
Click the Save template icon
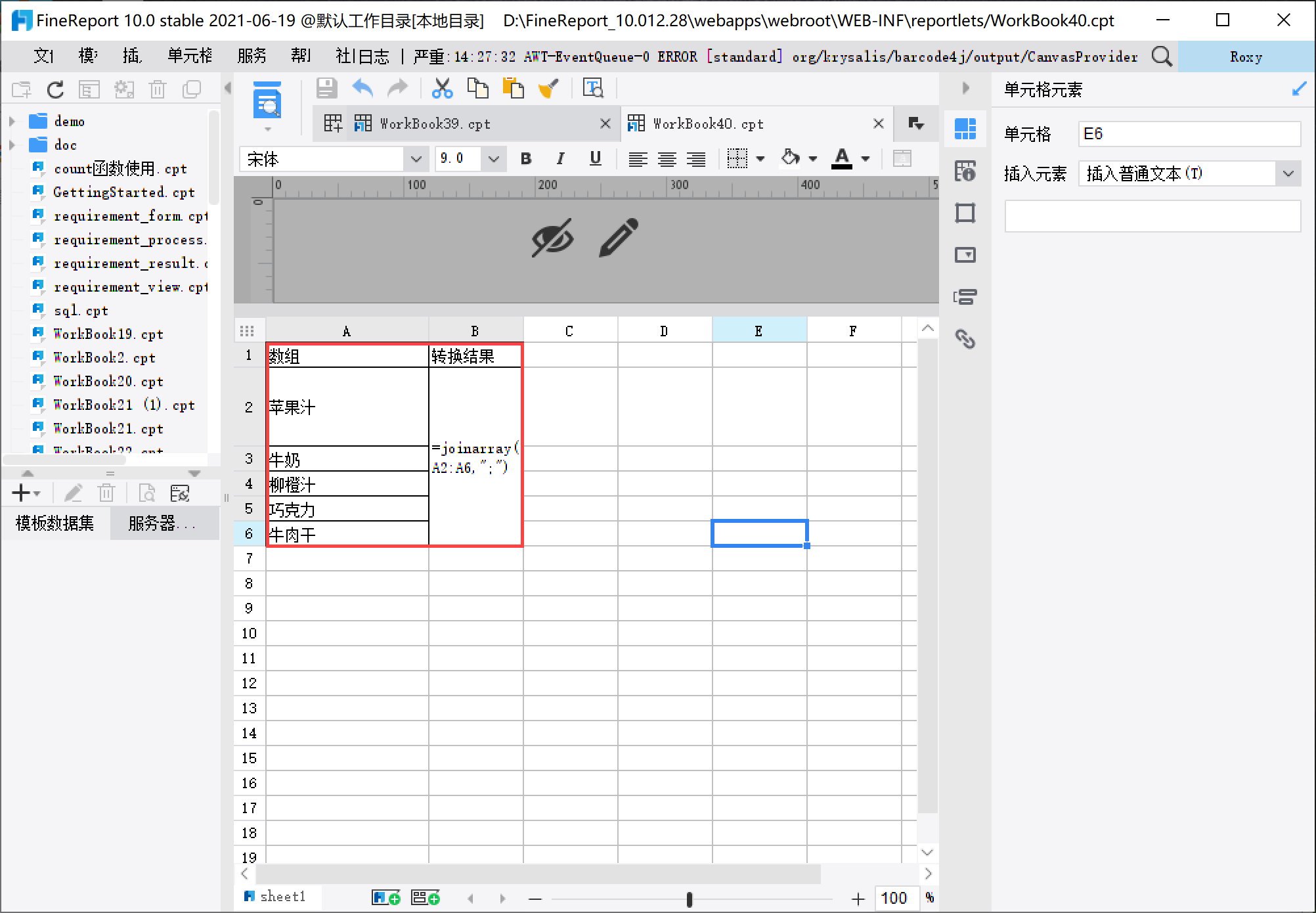pyautogui.click(x=326, y=88)
